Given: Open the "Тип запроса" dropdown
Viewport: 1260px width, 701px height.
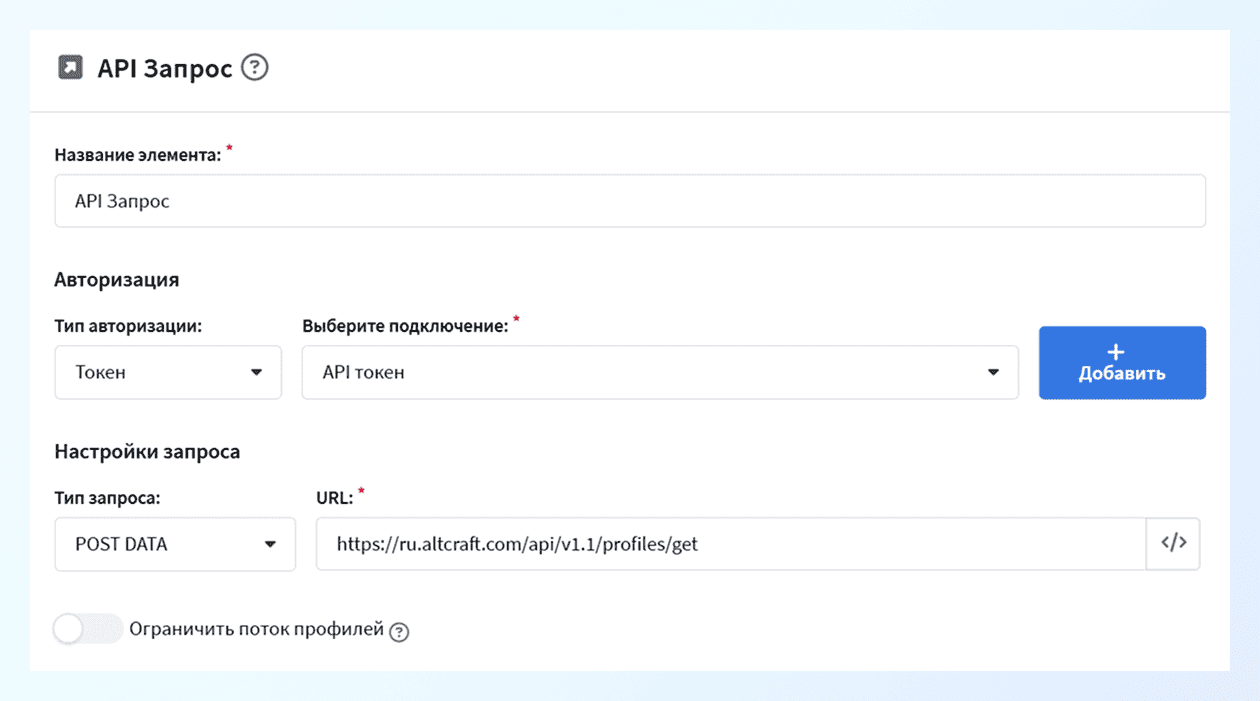Looking at the screenshot, I should pos(175,544).
